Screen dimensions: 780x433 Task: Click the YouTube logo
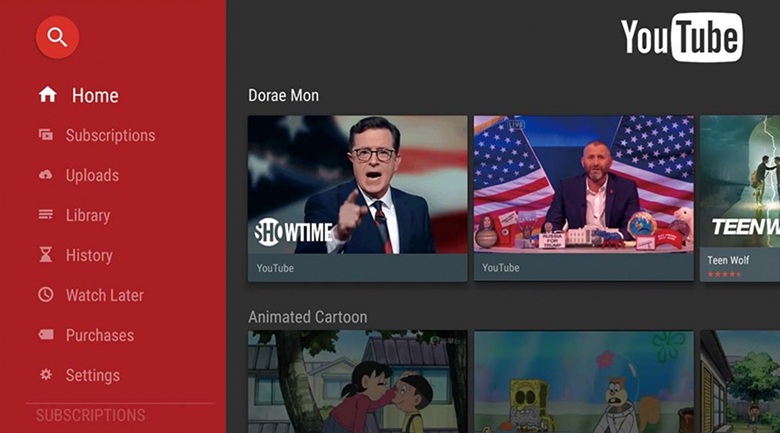pos(682,37)
